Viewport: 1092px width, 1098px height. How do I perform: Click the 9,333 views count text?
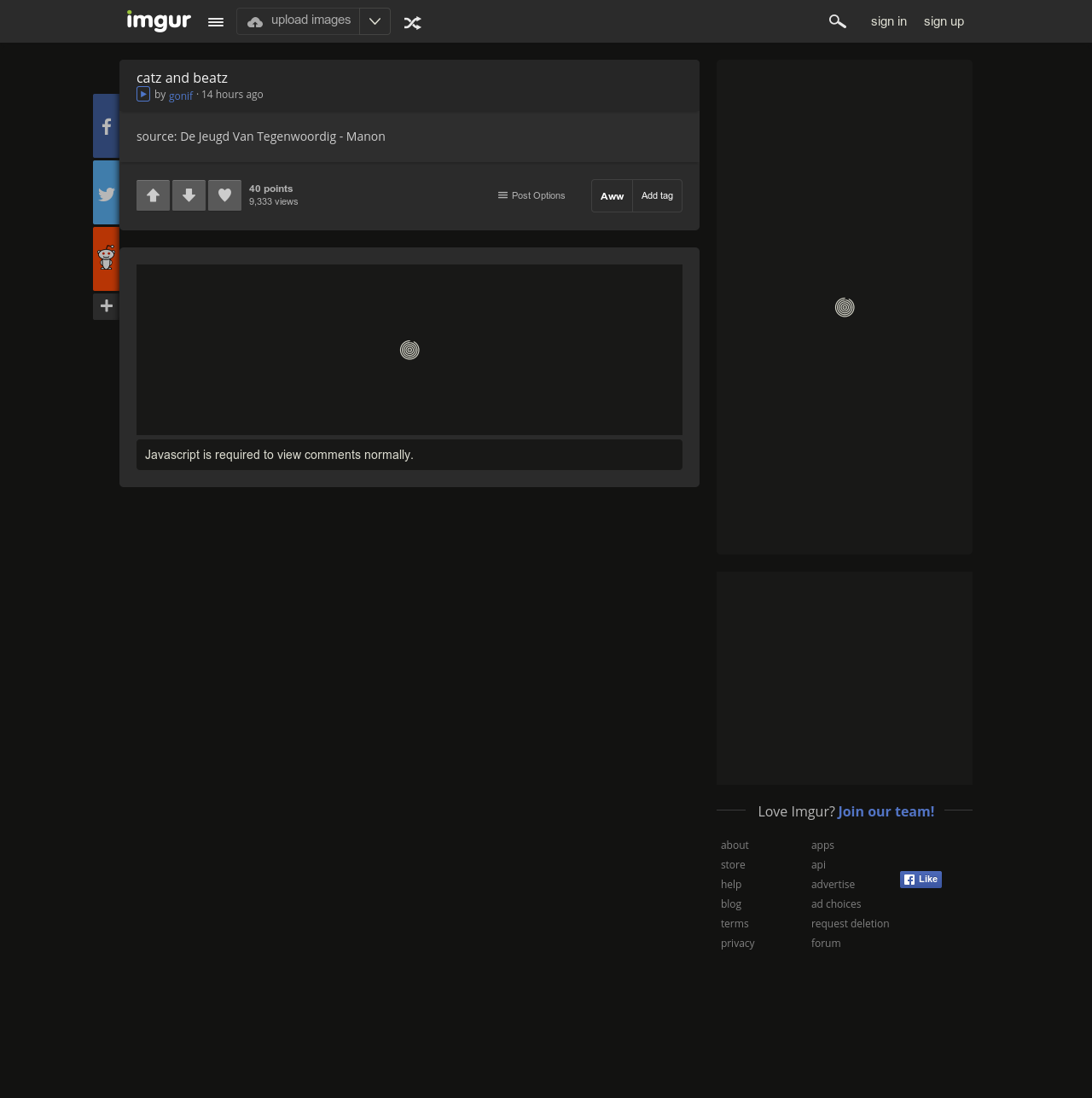click(273, 202)
